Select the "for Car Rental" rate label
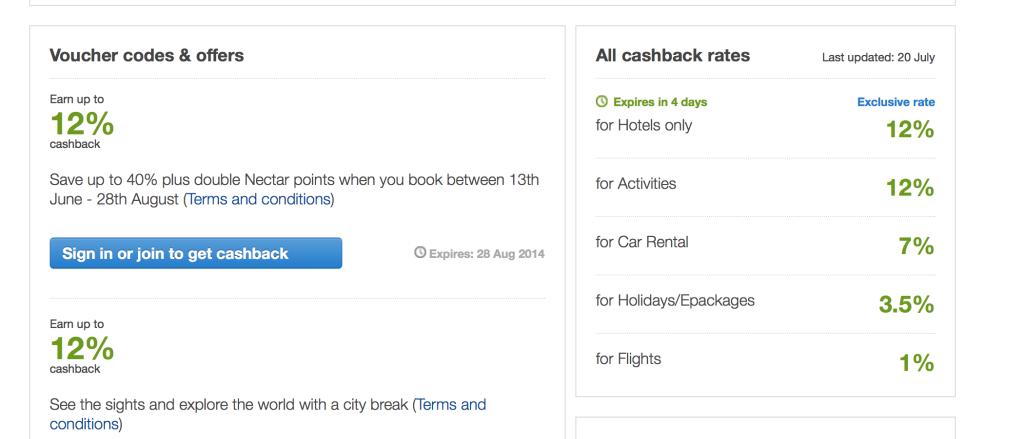Viewport: 1024px width, 439px height. [x=641, y=242]
